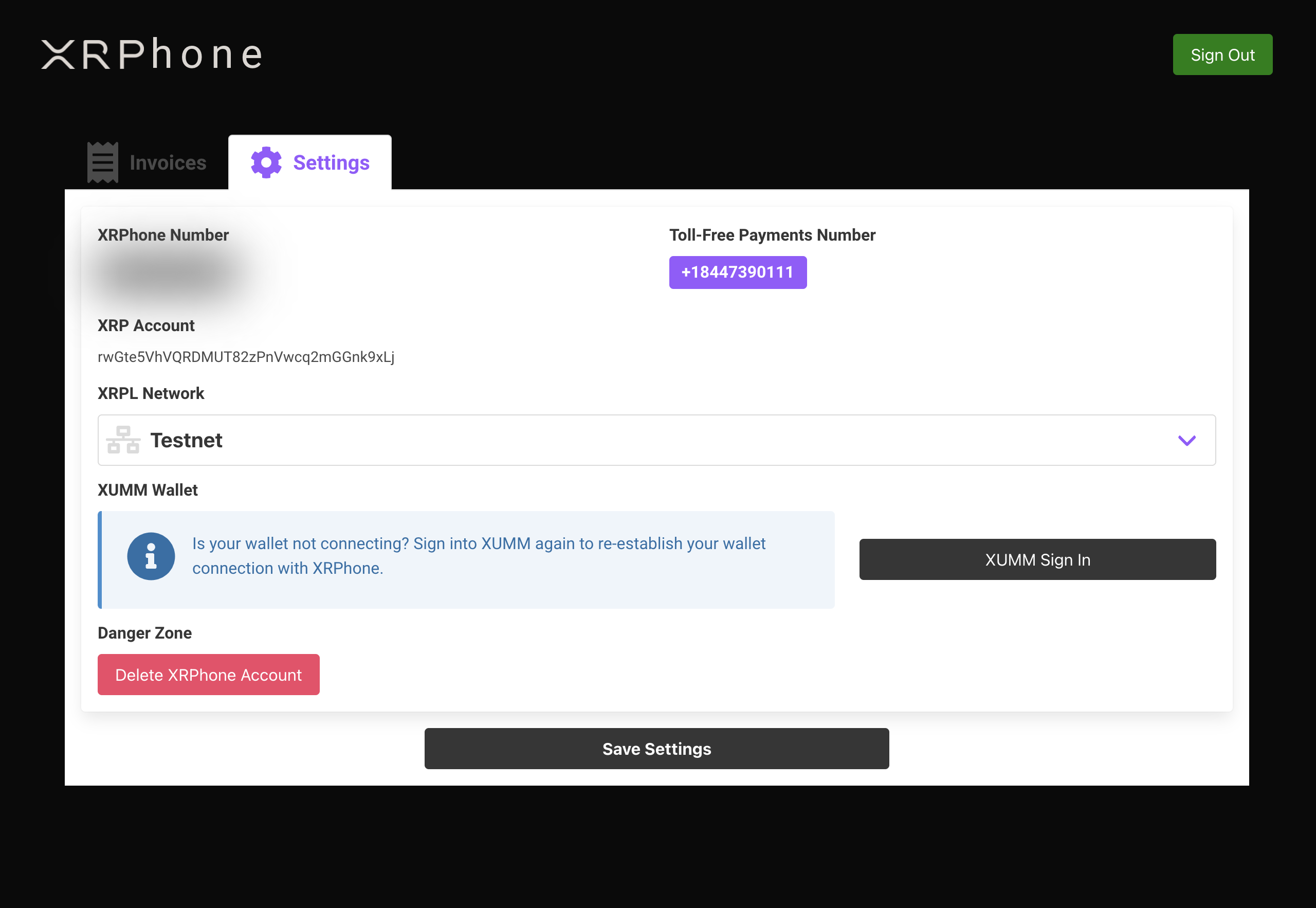Click the Settings gear icon
Image resolution: width=1316 pixels, height=908 pixels.
tap(266, 162)
